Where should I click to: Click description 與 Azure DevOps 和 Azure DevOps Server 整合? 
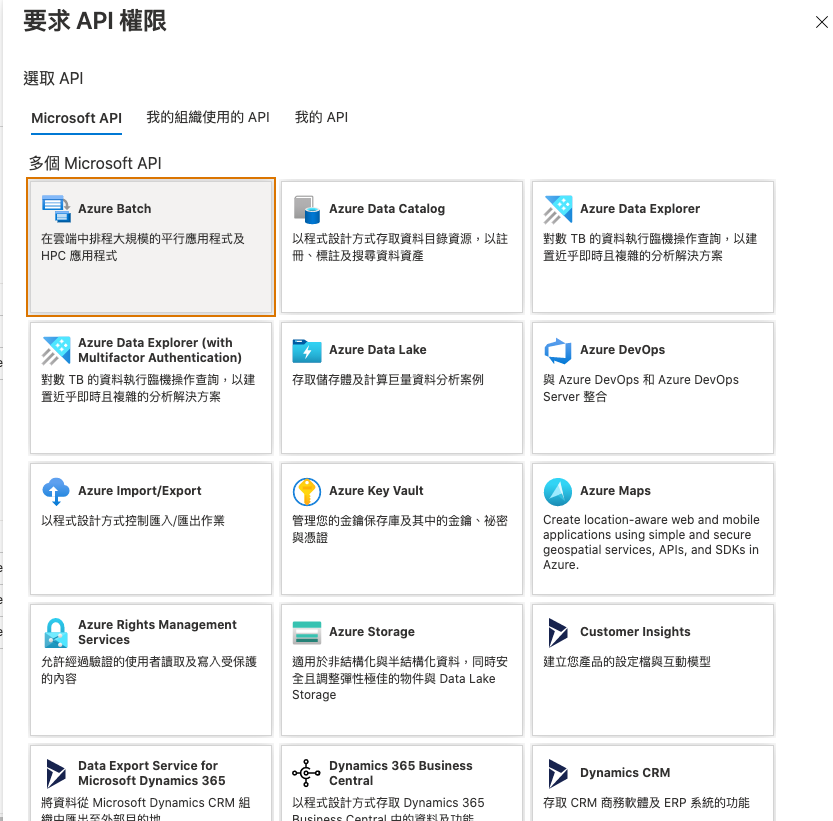641,388
